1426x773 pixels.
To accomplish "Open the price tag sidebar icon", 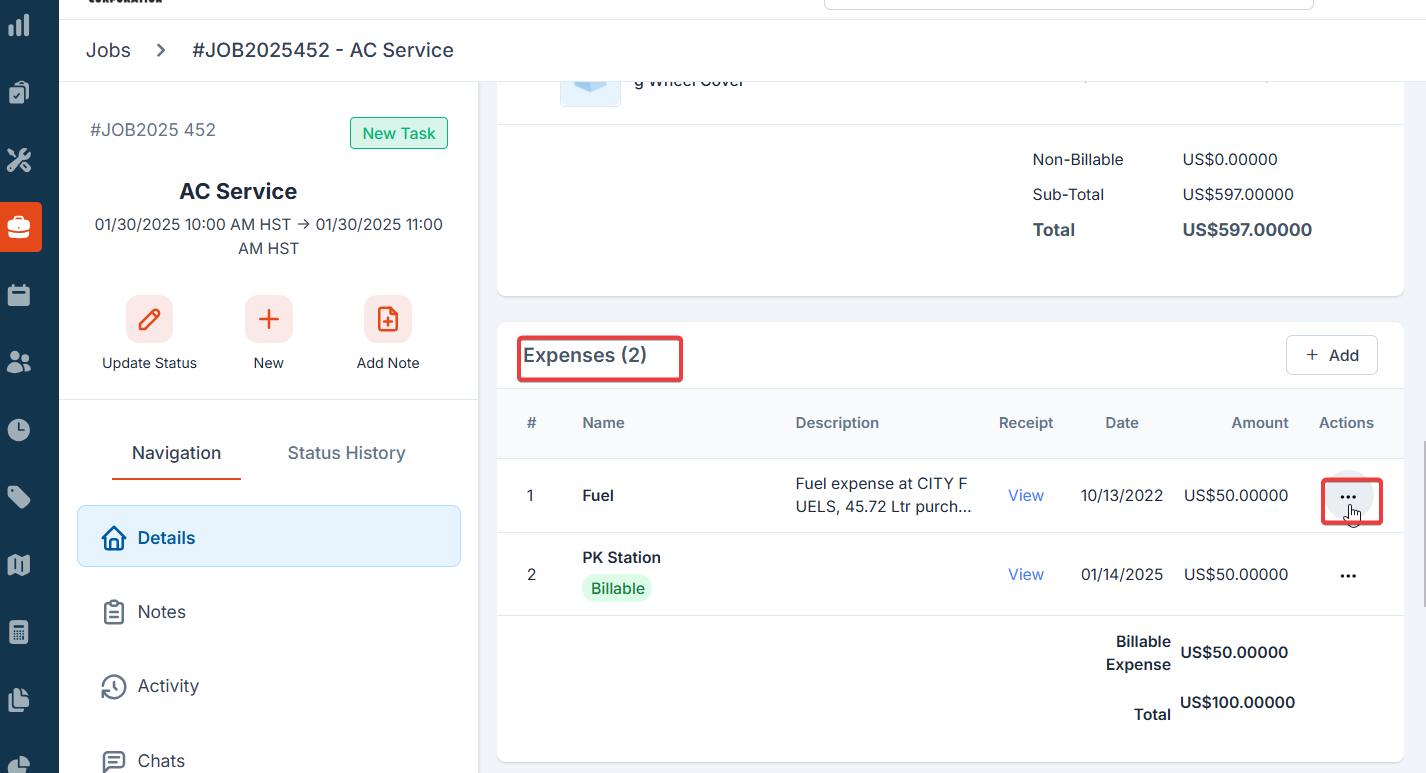I will (19, 497).
